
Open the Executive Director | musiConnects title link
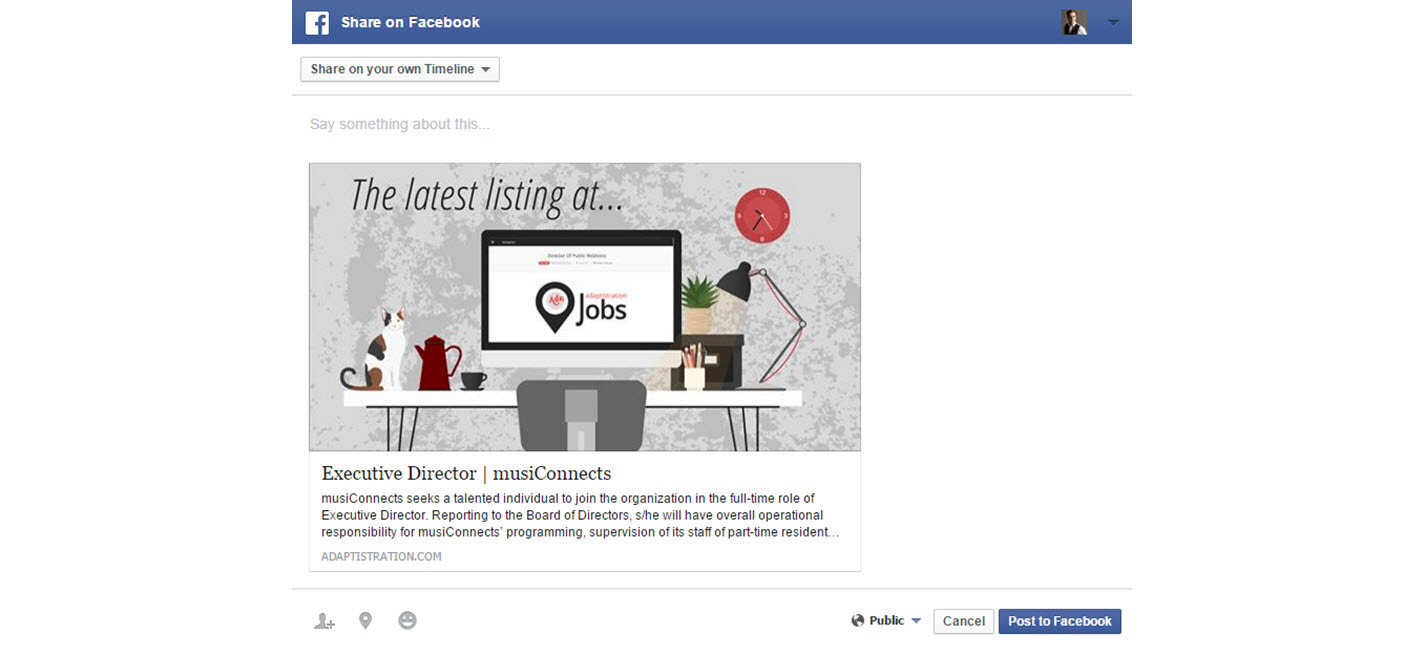(x=466, y=473)
